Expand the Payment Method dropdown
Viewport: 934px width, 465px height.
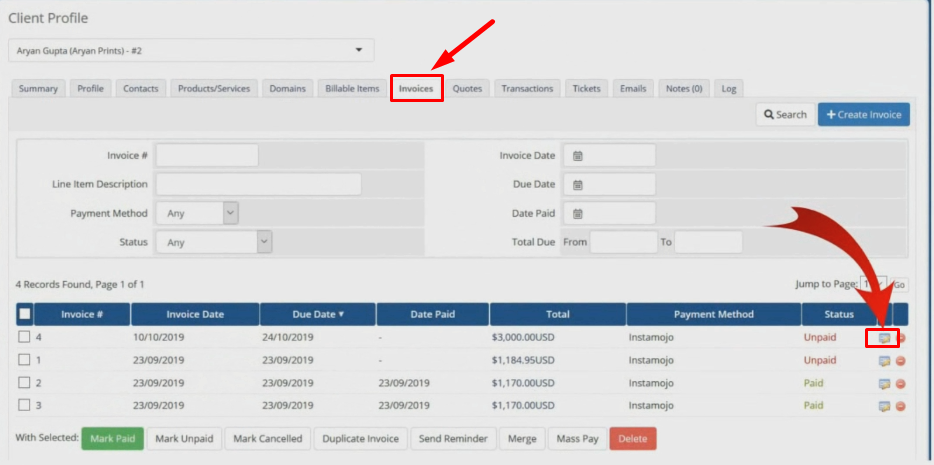(x=197, y=213)
